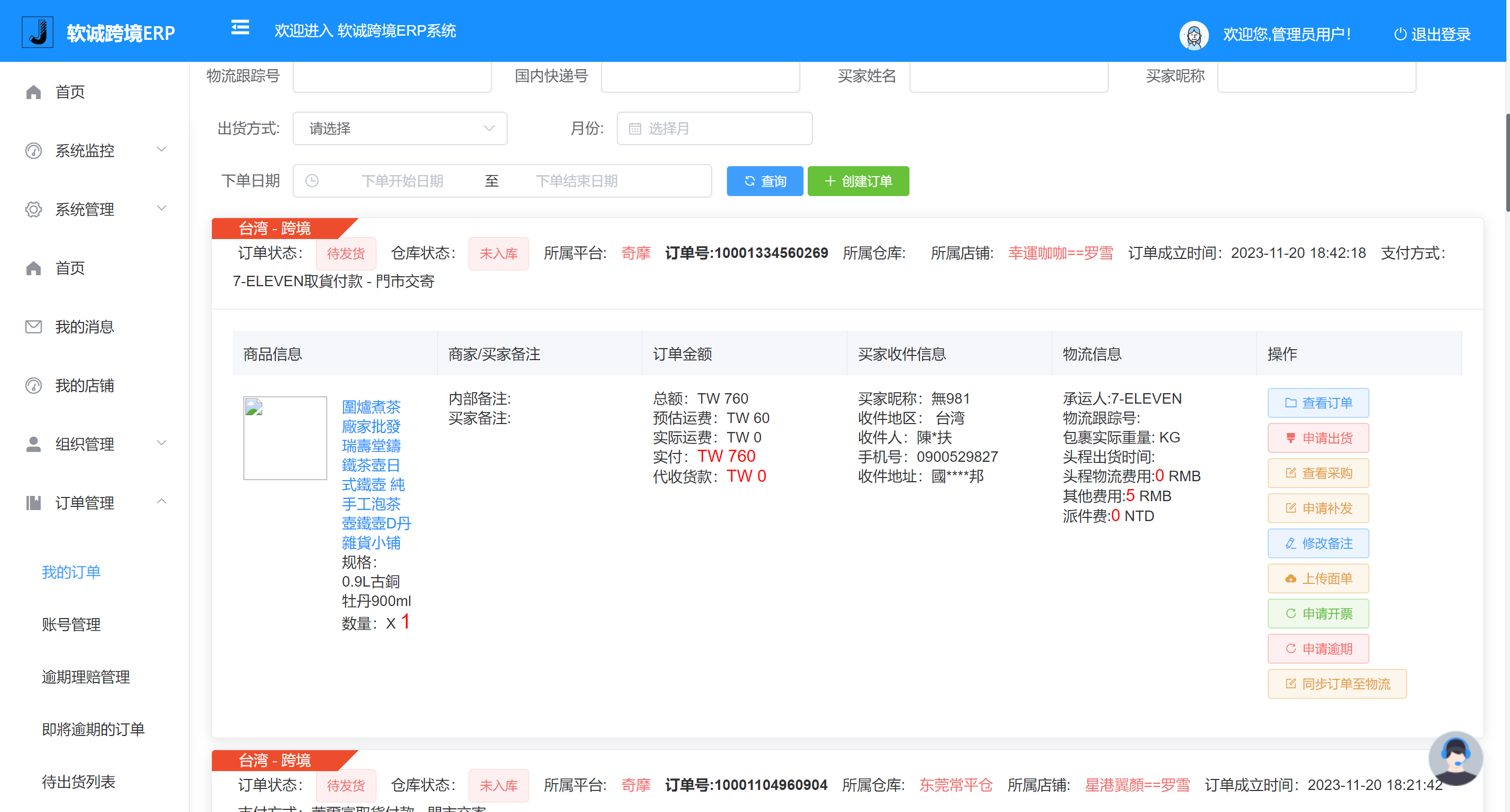
Task: Expand the 系统管理 menu chevron
Action: tap(162, 208)
